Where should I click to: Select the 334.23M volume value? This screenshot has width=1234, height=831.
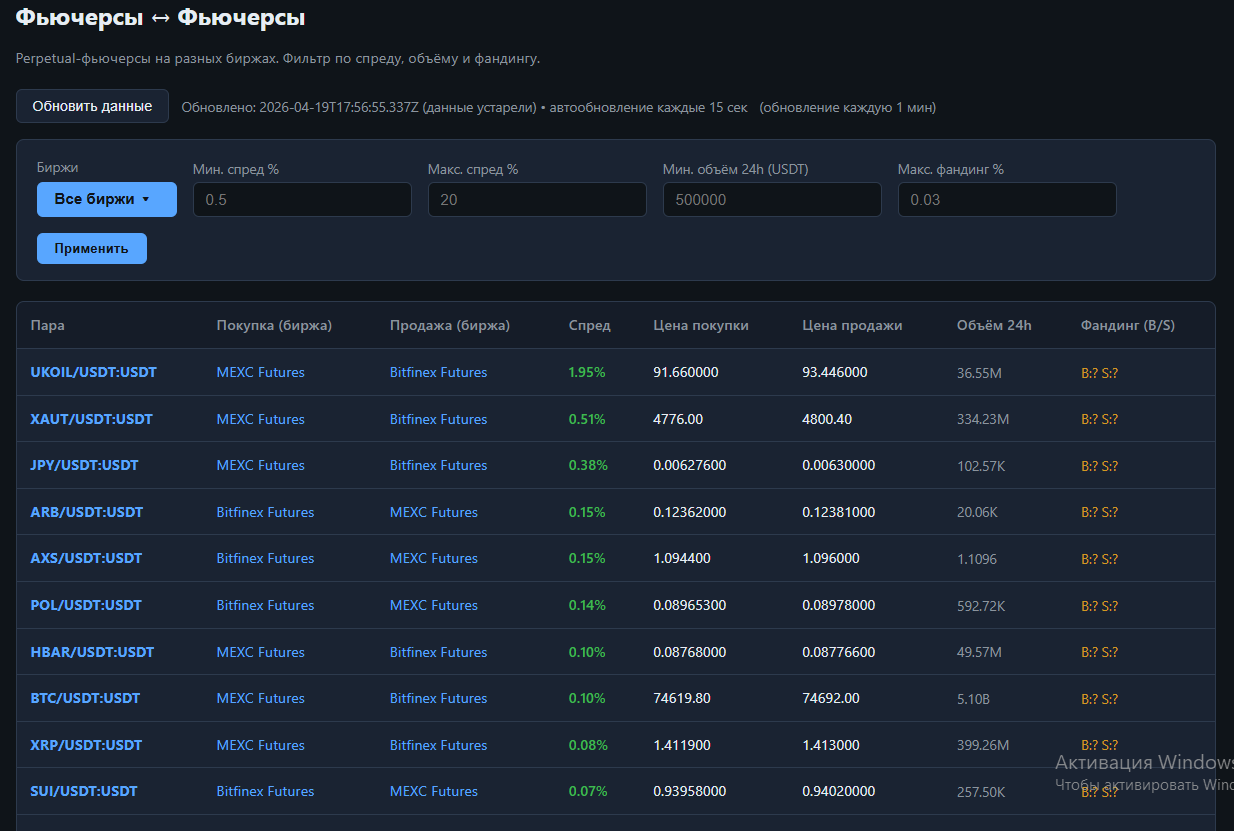tap(983, 419)
